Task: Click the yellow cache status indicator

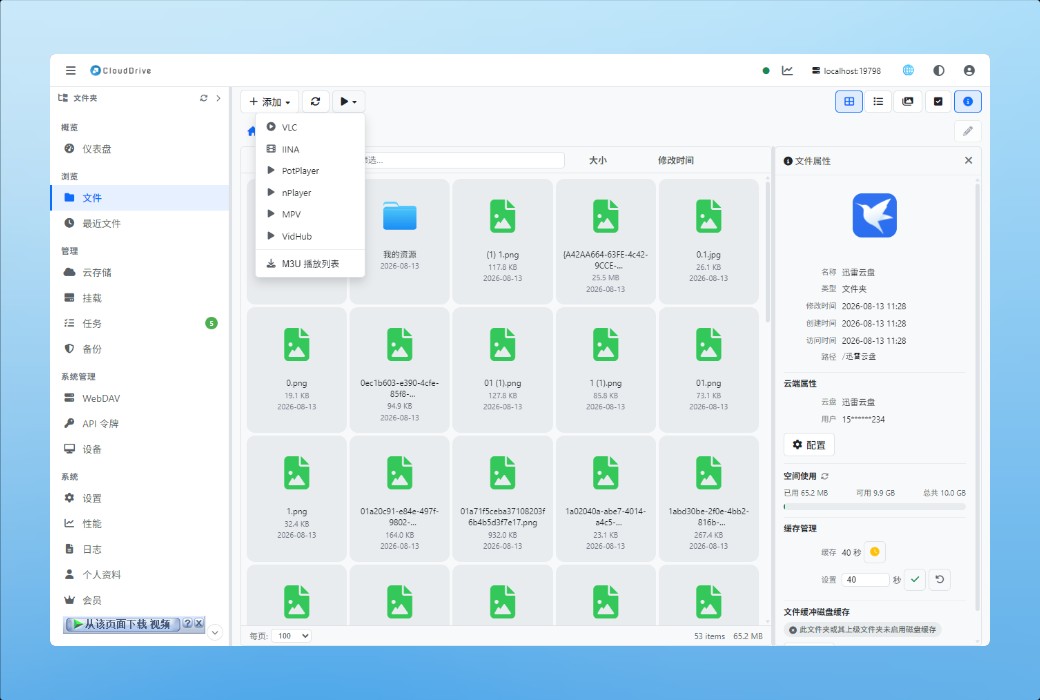Action: (x=874, y=552)
